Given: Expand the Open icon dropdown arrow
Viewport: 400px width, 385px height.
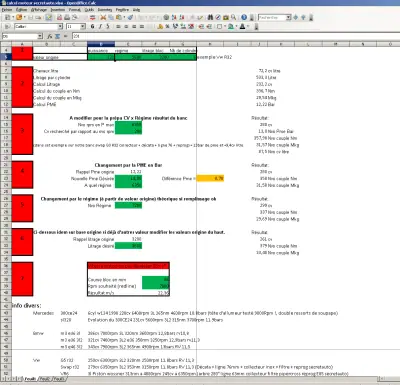Looking at the screenshot, I should (25, 17).
